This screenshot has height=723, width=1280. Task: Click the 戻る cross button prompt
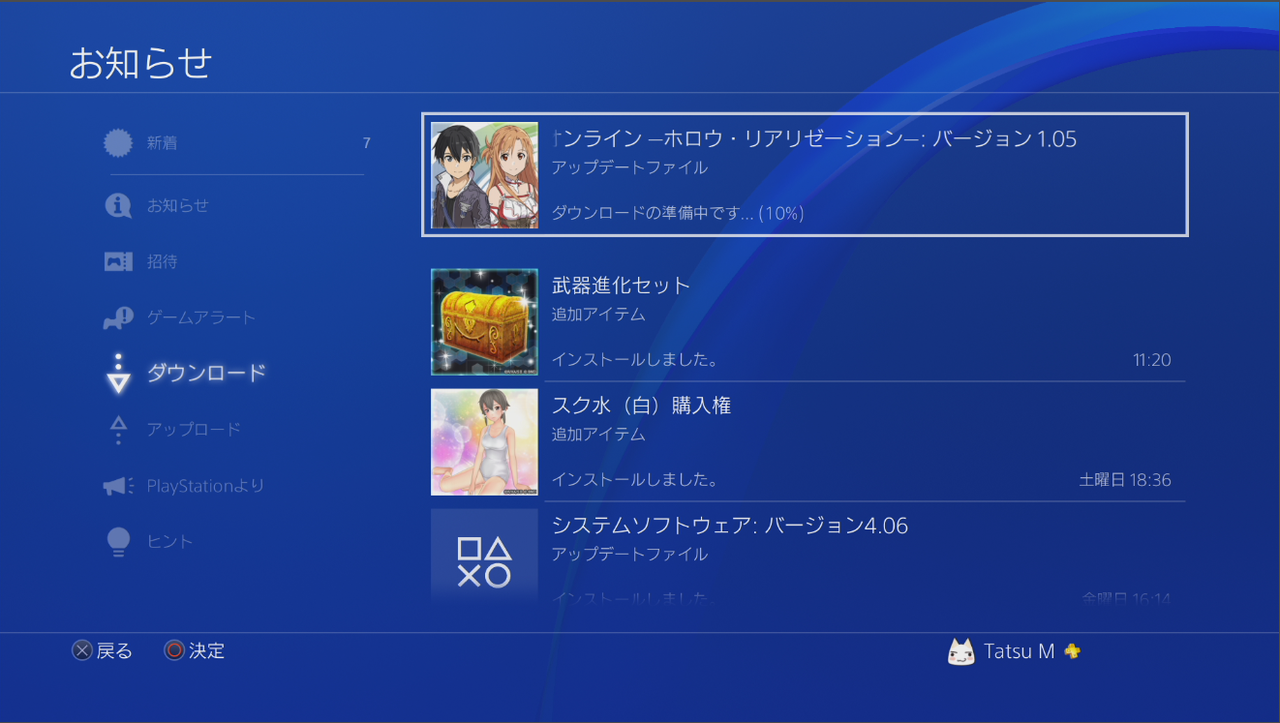click(102, 651)
